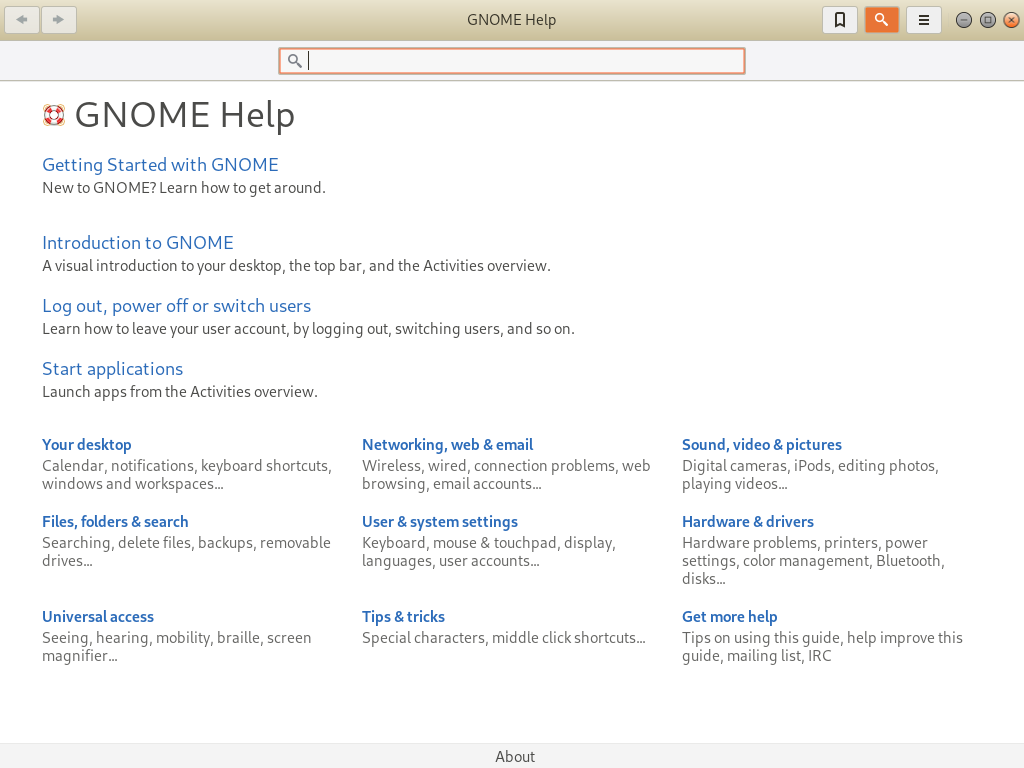Click description starting 'Seeing, hearing, mobility'
The image size is (1024, 768).
click(x=176, y=647)
